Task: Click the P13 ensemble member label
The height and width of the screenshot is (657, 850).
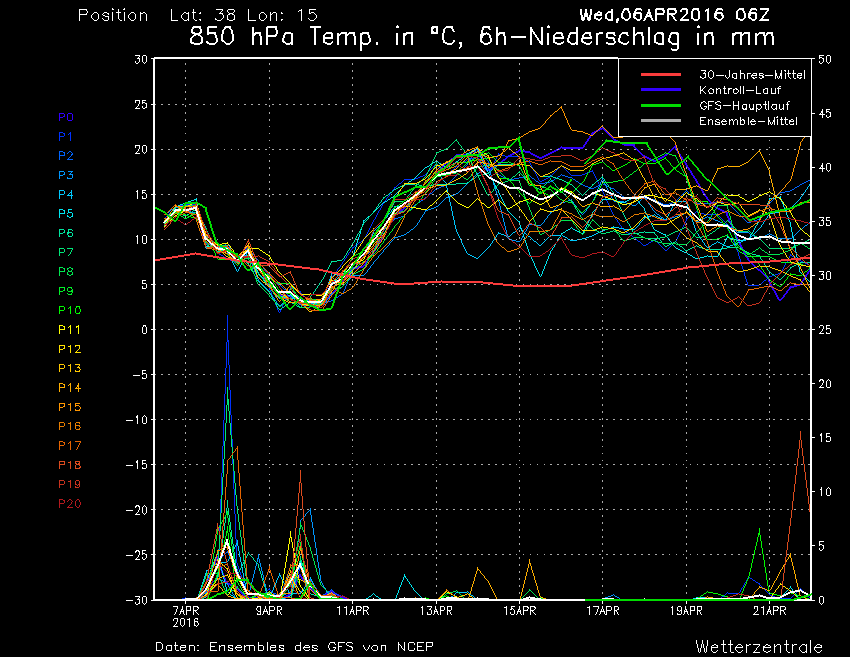Action: (70, 368)
